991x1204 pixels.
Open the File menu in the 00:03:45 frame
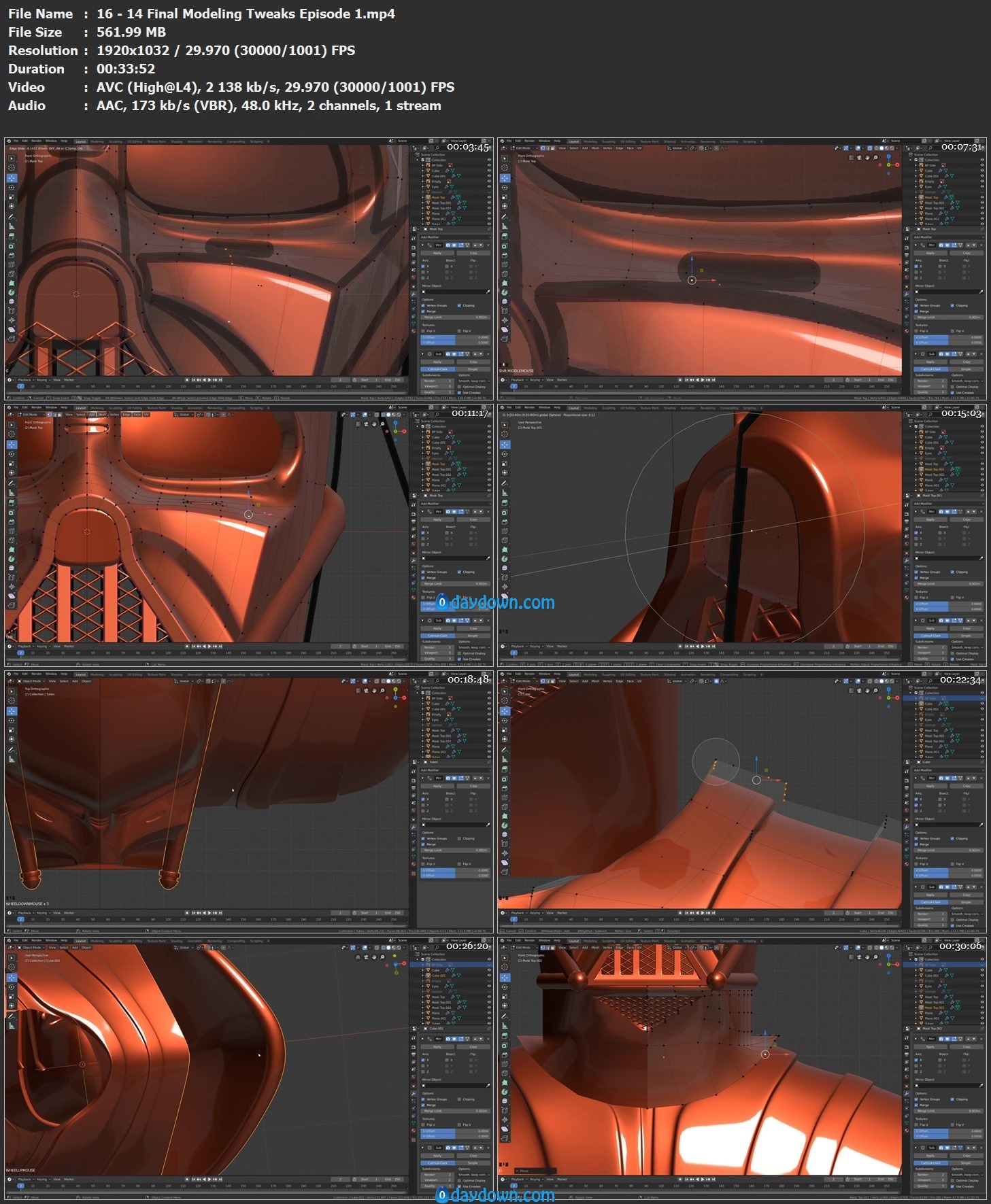pyautogui.click(x=16, y=141)
